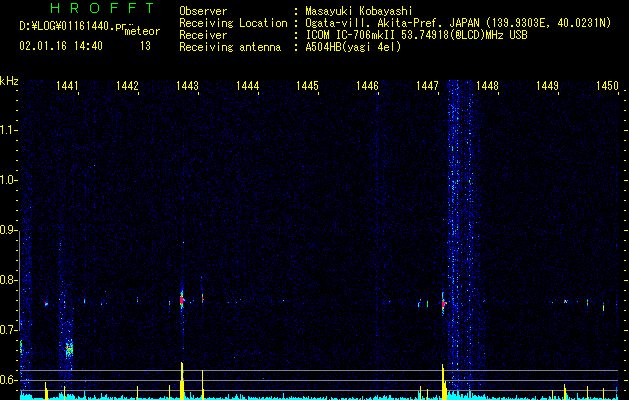
Task: Click the 1441 time axis marker
Action: click(67, 86)
